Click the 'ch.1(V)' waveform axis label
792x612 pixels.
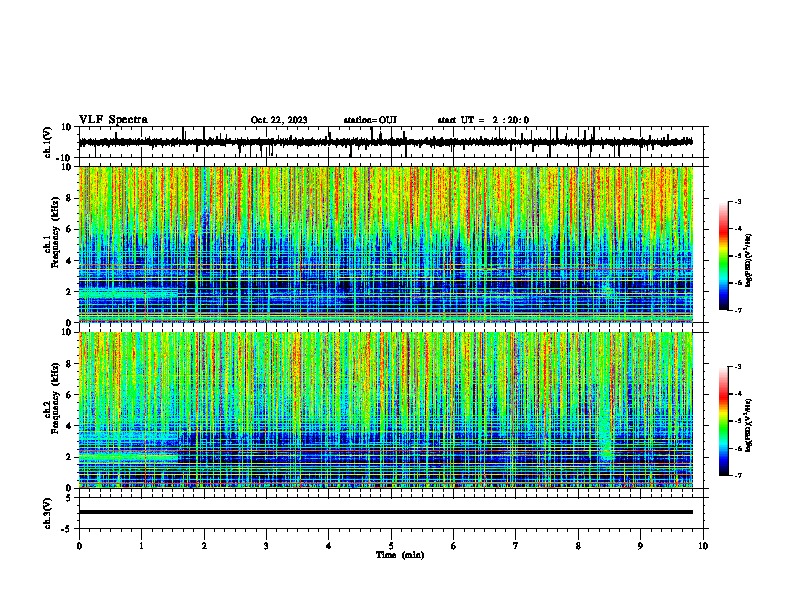point(48,142)
